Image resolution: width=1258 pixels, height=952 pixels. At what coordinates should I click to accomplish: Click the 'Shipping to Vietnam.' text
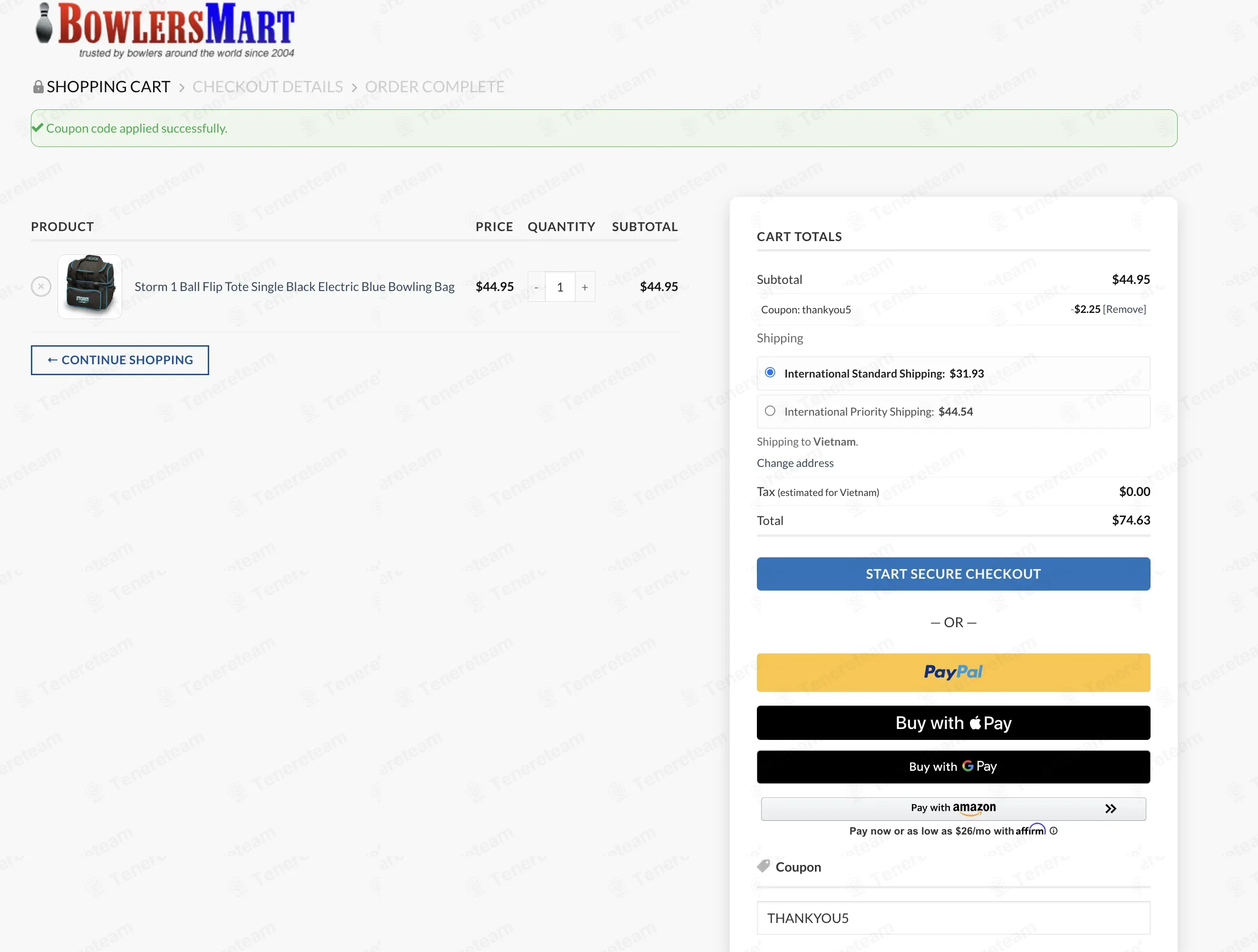[x=807, y=442]
